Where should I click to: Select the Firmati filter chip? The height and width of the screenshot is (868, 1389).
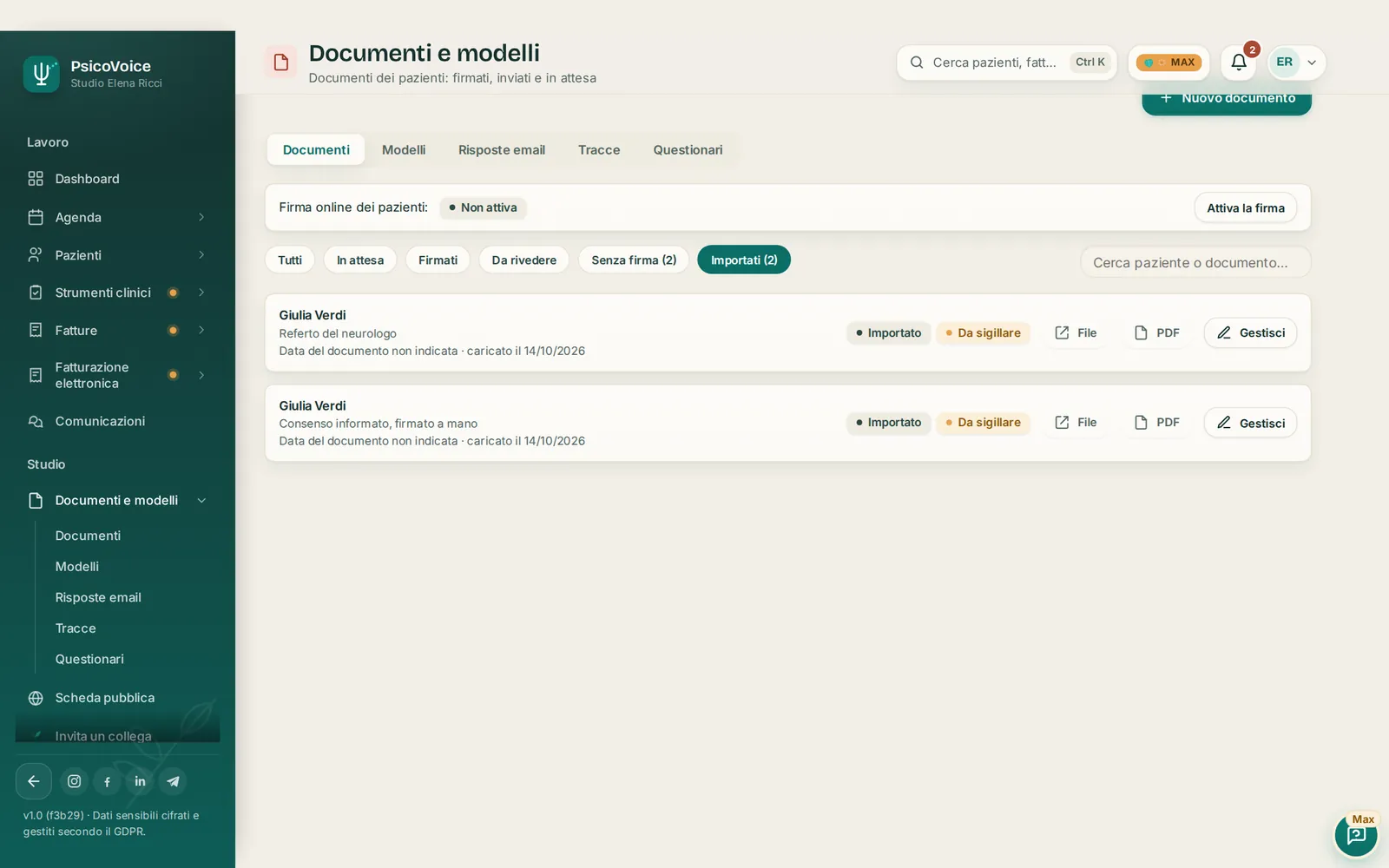coord(438,260)
